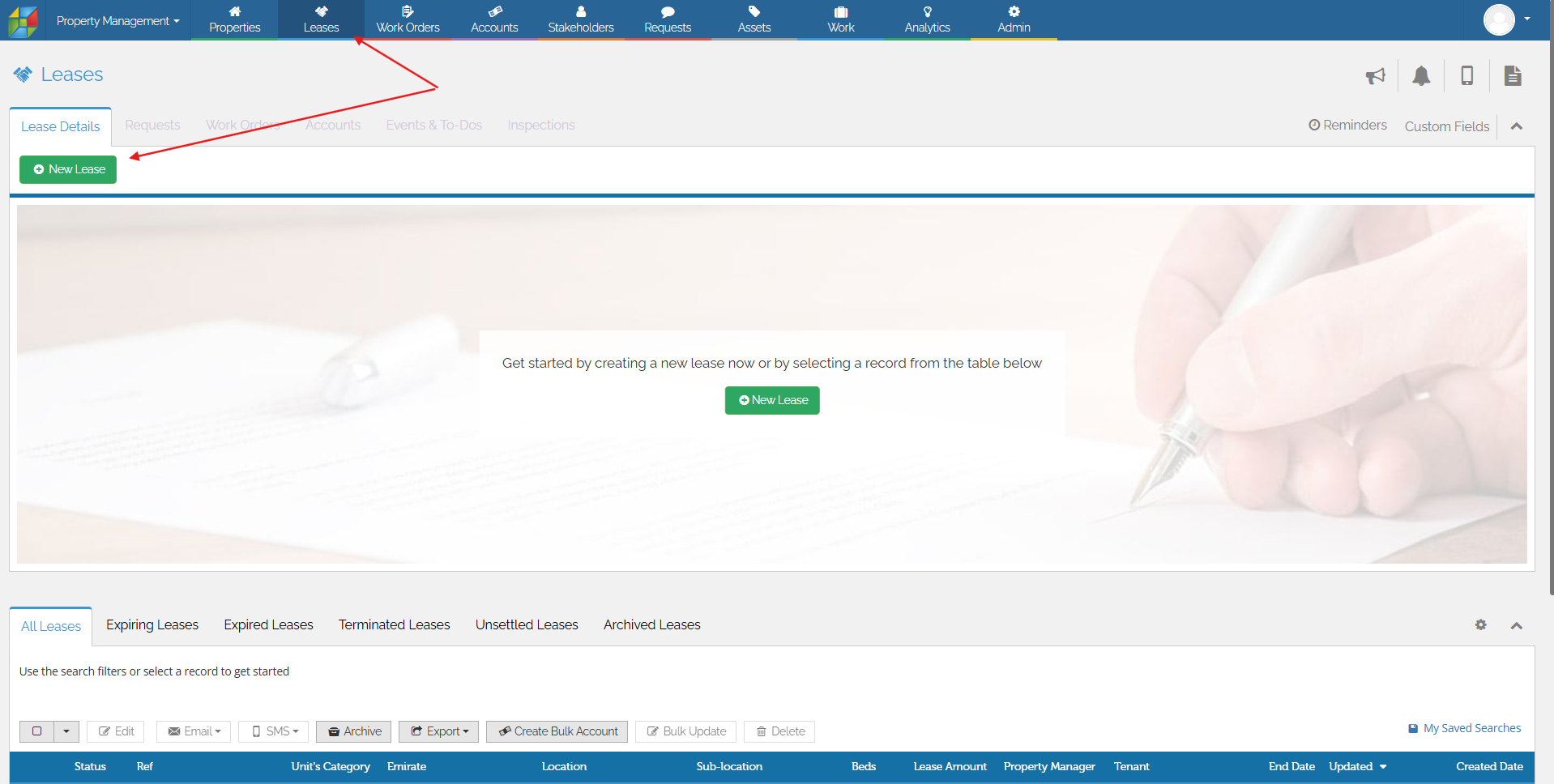The width and height of the screenshot is (1554, 784).
Task: Click the table settings gear icon
Action: pyautogui.click(x=1480, y=625)
